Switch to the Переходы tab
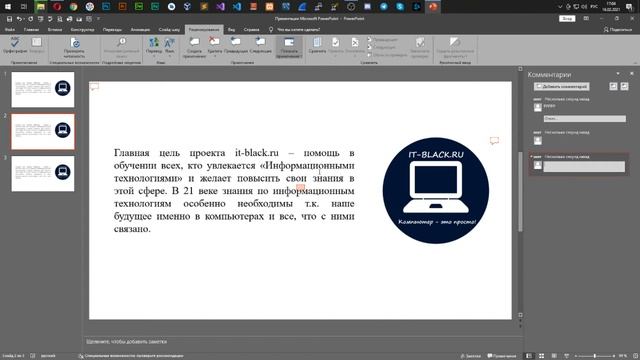This screenshot has width=640, height=360. [112, 29]
